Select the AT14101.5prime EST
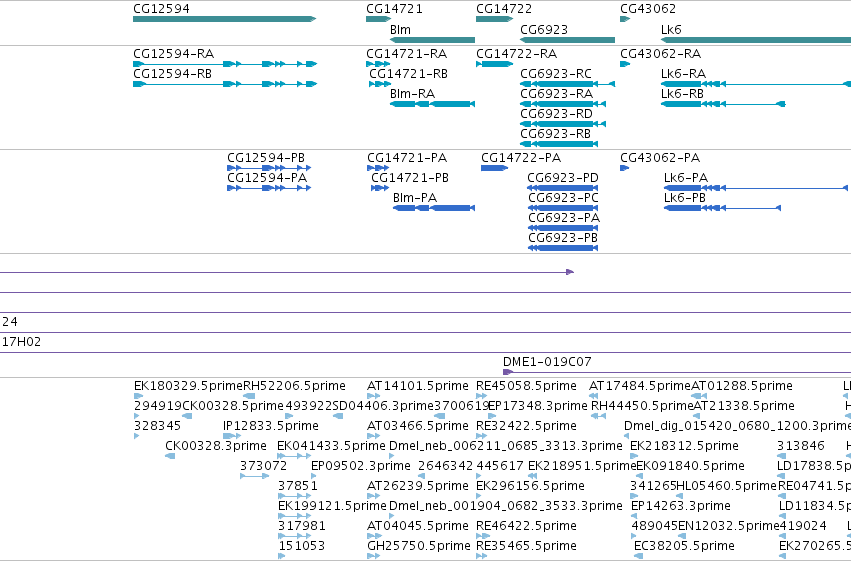 coord(373,397)
